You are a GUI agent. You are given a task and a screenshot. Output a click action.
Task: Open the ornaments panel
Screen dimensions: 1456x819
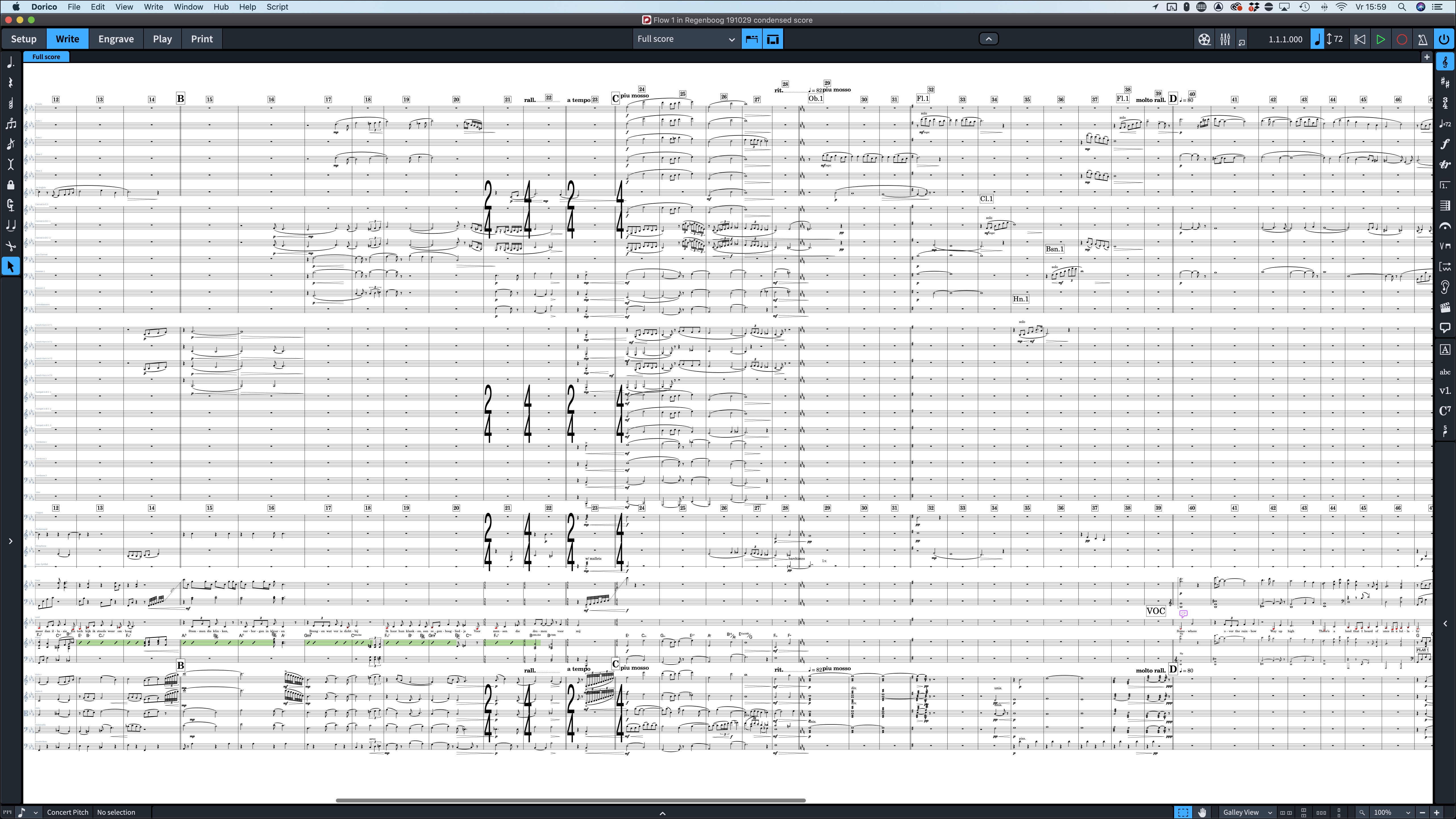coord(1445,164)
